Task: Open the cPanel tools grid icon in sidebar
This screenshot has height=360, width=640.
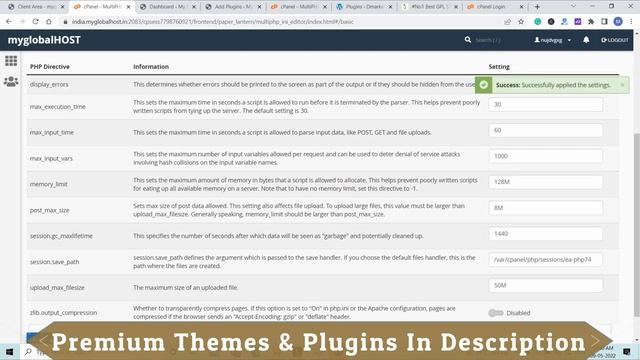Action: point(11,61)
